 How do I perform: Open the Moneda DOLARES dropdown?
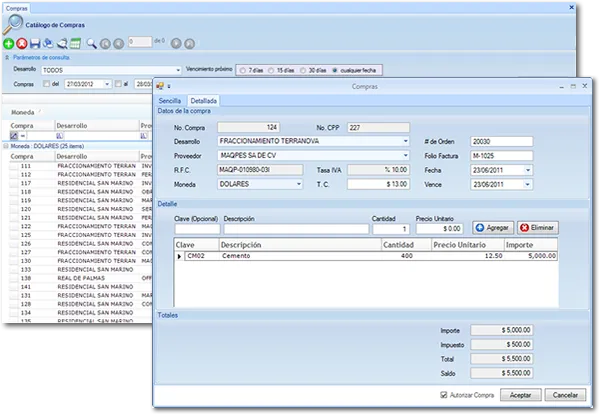pyautogui.click(x=299, y=184)
